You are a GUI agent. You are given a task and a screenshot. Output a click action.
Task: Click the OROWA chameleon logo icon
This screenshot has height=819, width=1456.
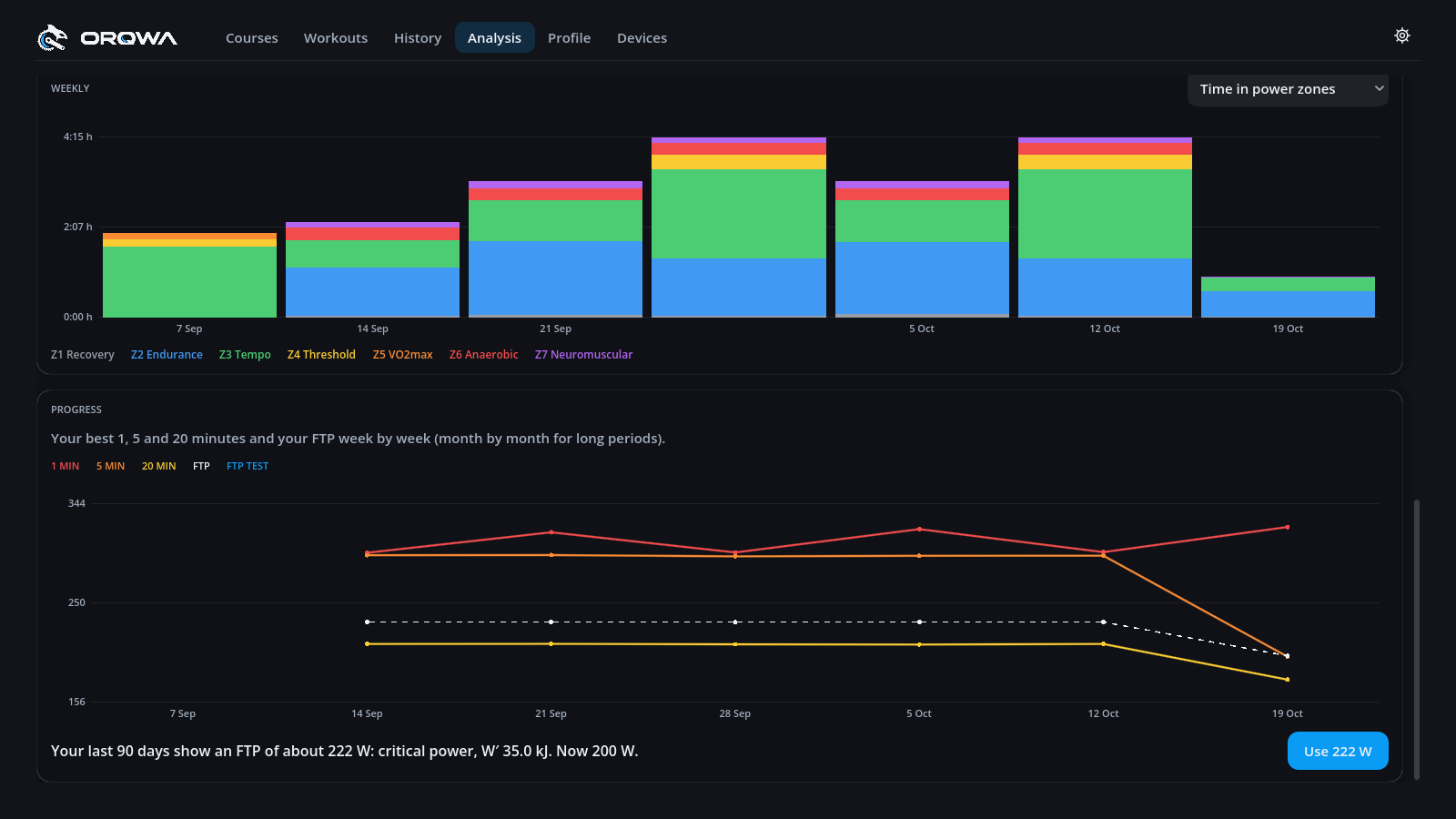52,37
